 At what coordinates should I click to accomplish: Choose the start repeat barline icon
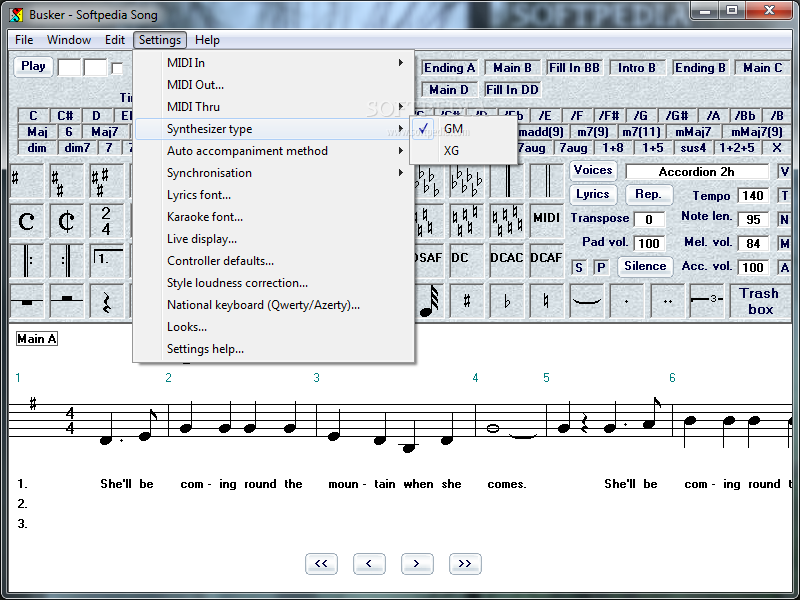coord(27,261)
